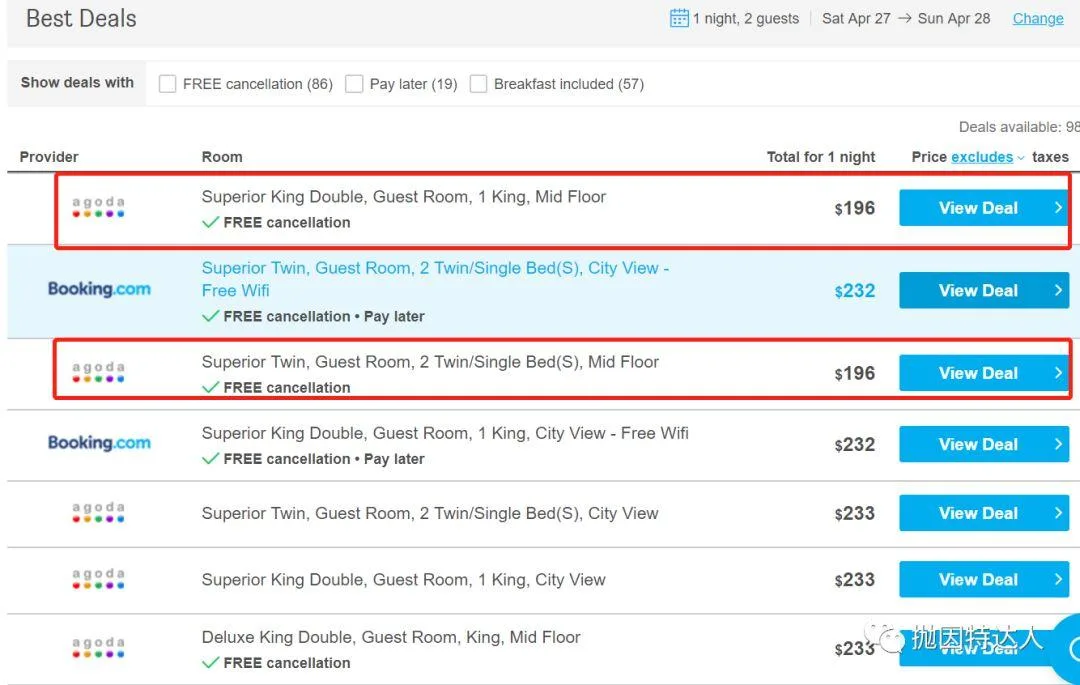Click the arrow on Booking.com Superior Twin $232 View Deal
The image size is (1080, 685).
(x=1058, y=290)
